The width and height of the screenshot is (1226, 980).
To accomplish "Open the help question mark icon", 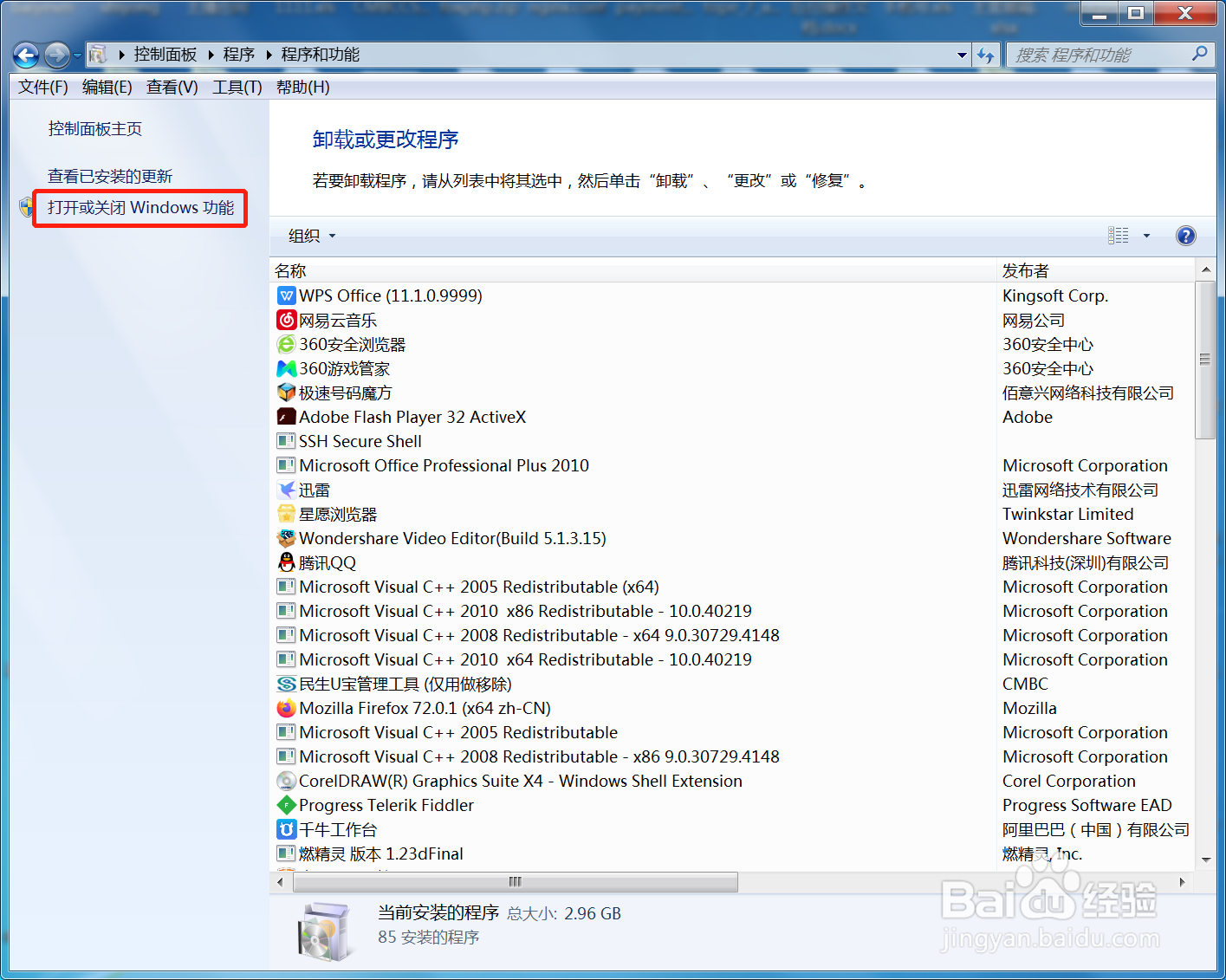I will coord(1185,235).
